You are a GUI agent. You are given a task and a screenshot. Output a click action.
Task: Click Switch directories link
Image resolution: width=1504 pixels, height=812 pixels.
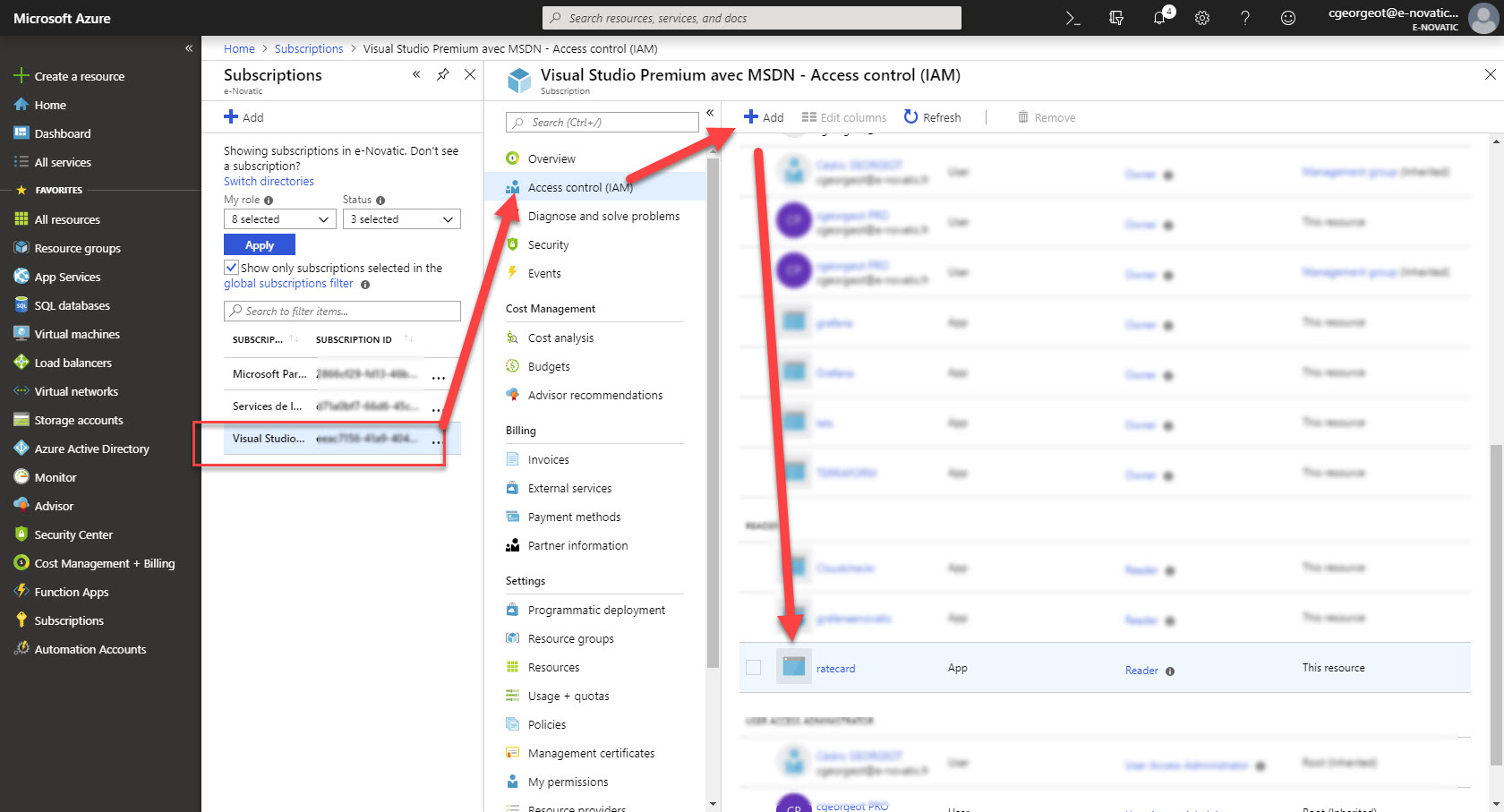click(269, 181)
